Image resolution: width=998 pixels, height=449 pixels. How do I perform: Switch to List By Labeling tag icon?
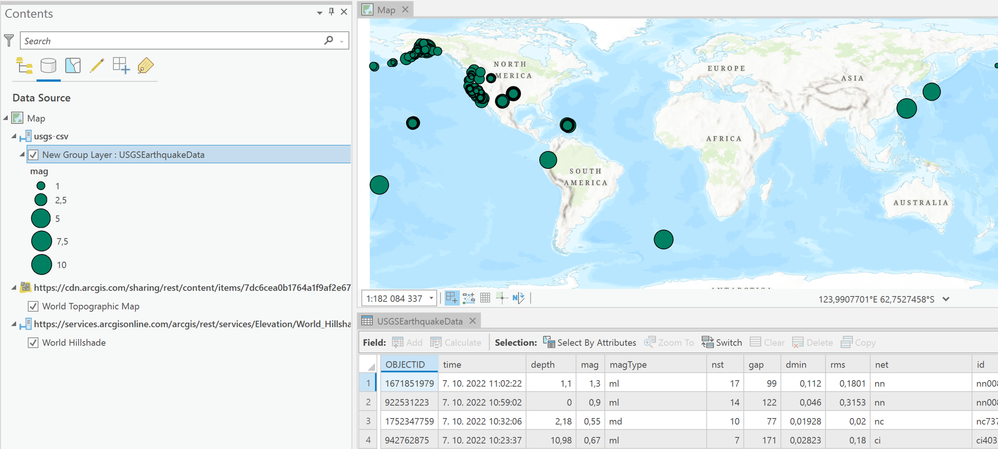(x=145, y=66)
